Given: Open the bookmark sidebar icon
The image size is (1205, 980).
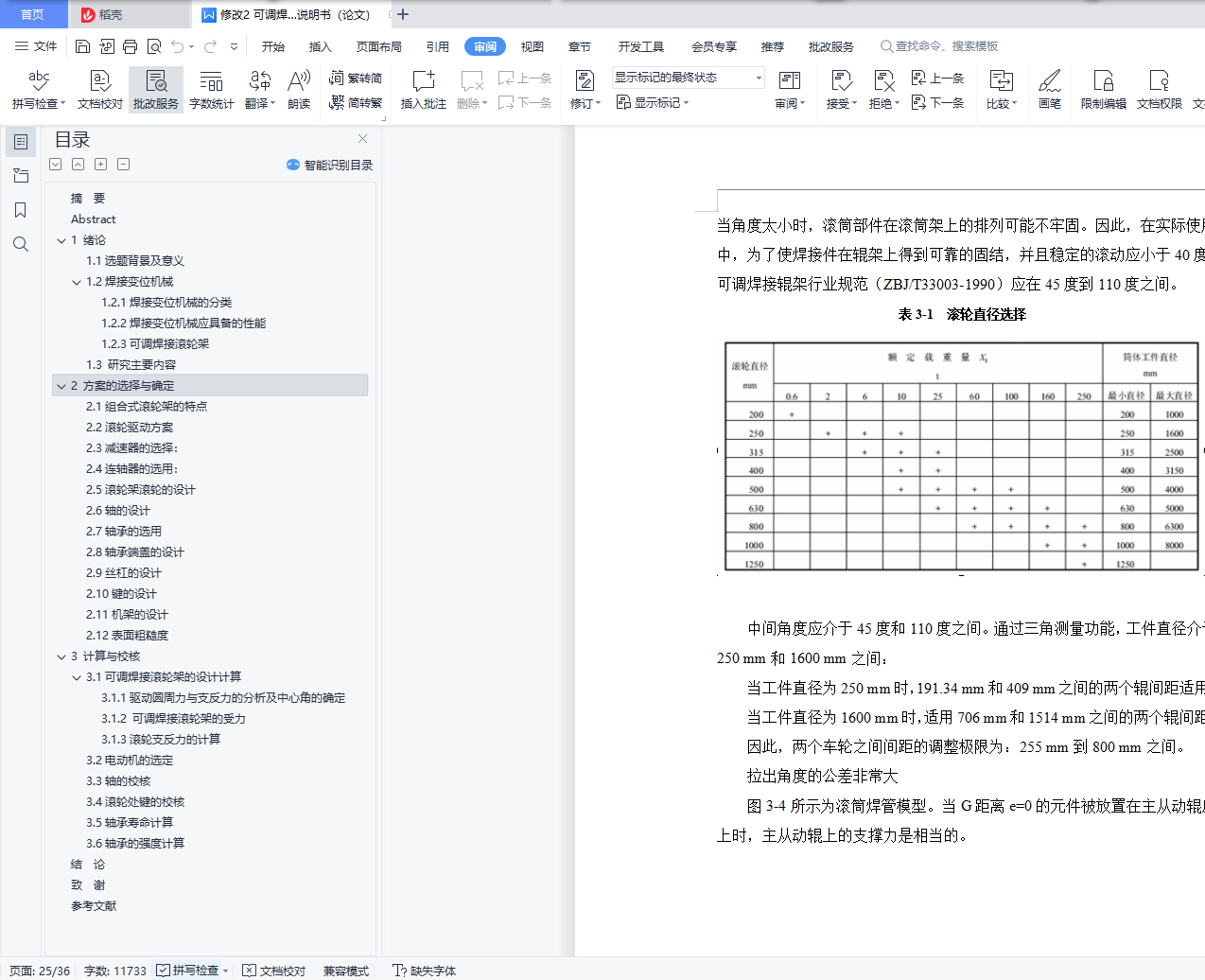Looking at the screenshot, I should click(21, 210).
